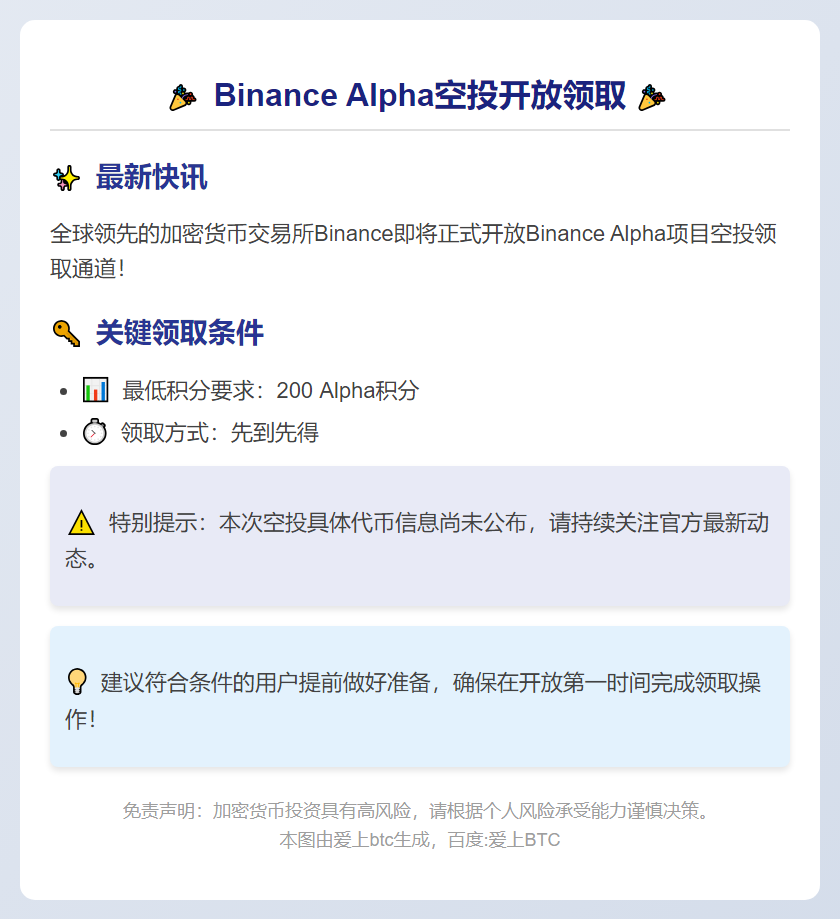Click the lightbulb icon in the tip box
This screenshot has height=919, width=840.
coord(77,682)
